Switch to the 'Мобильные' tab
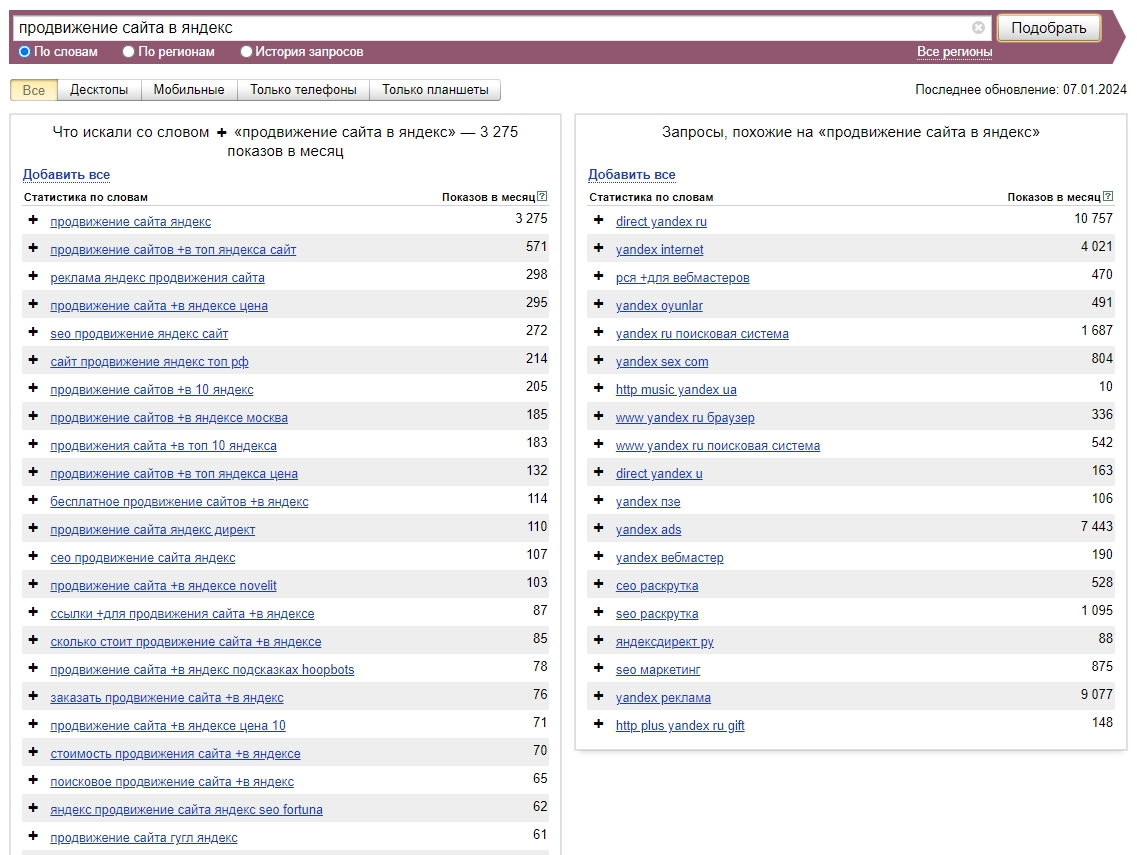 click(189, 90)
